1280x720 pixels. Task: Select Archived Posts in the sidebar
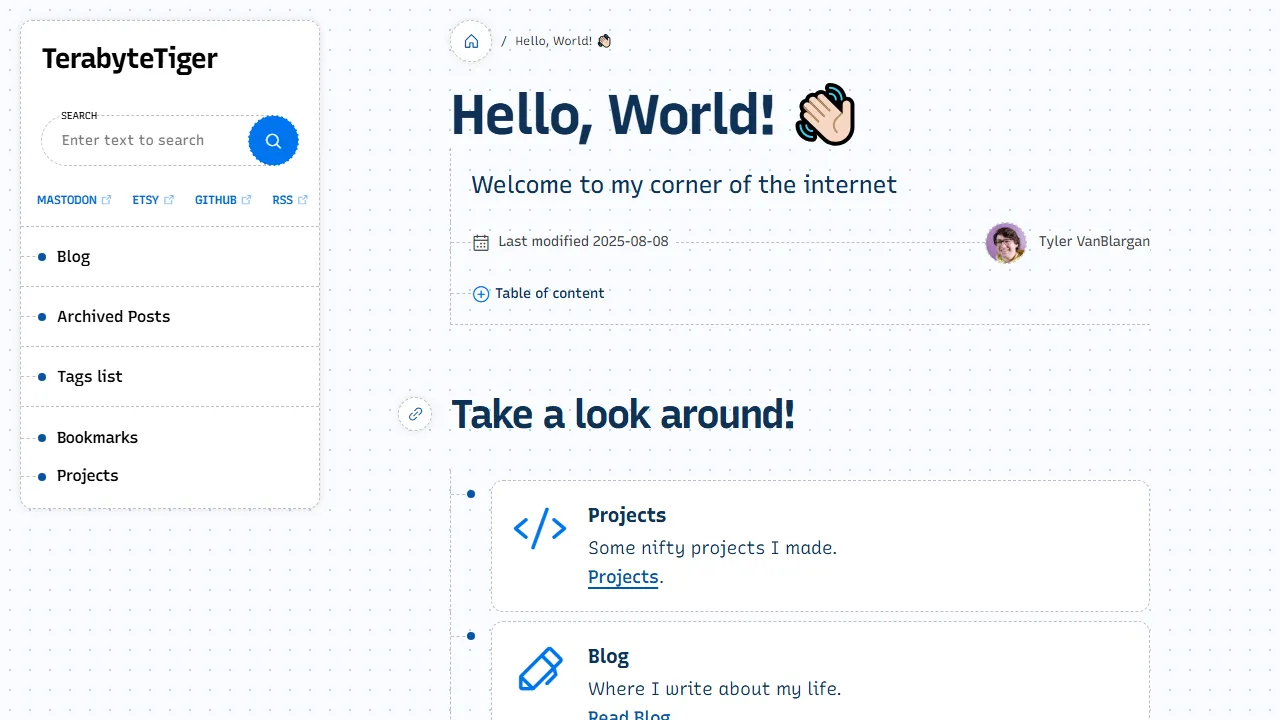[113, 316]
